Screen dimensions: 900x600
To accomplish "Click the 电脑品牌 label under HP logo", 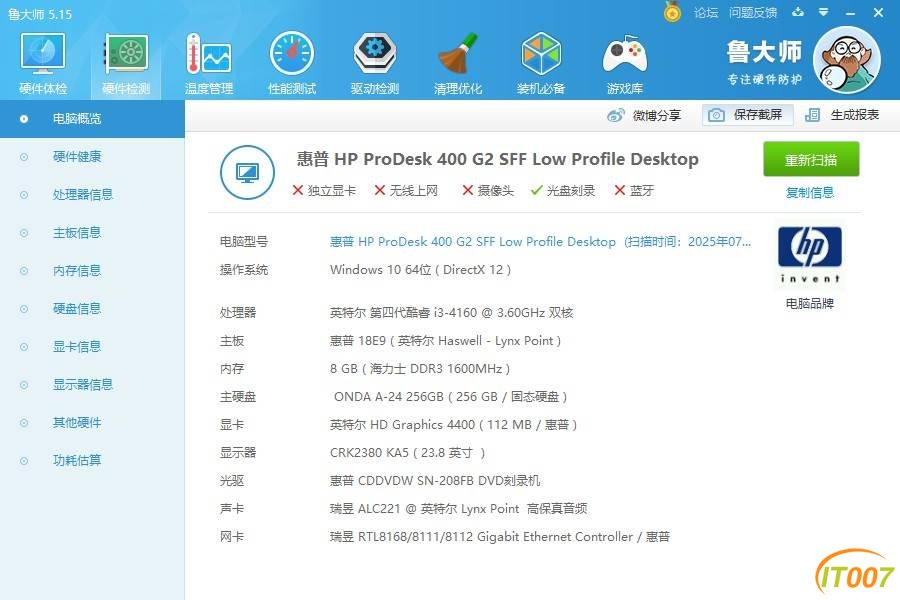I will [810, 304].
